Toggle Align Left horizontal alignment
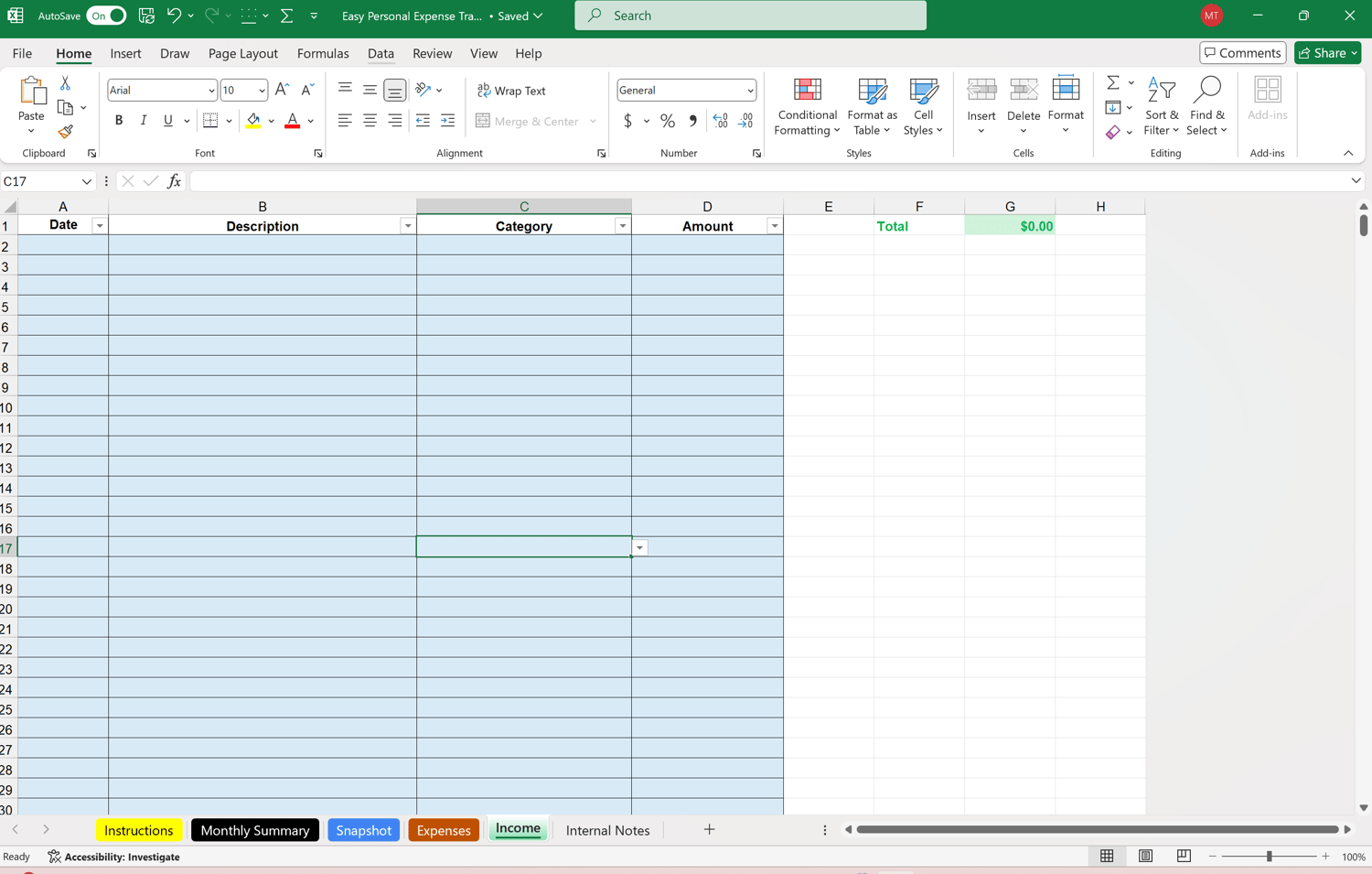Image resolution: width=1372 pixels, height=874 pixels. [345, 121]
